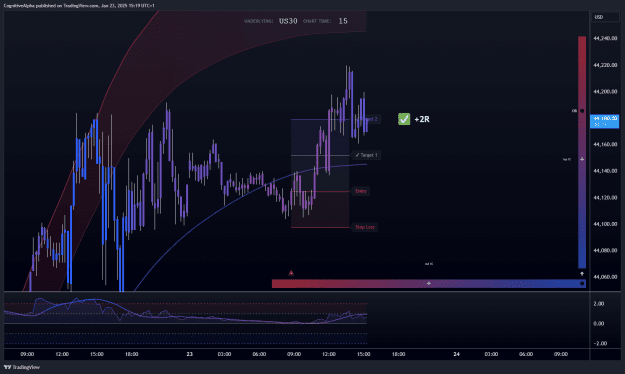This screenshot has height=374, width=625.
Task: Click price level 44,140.00 on axis
Action: click(x=605, y=171)
